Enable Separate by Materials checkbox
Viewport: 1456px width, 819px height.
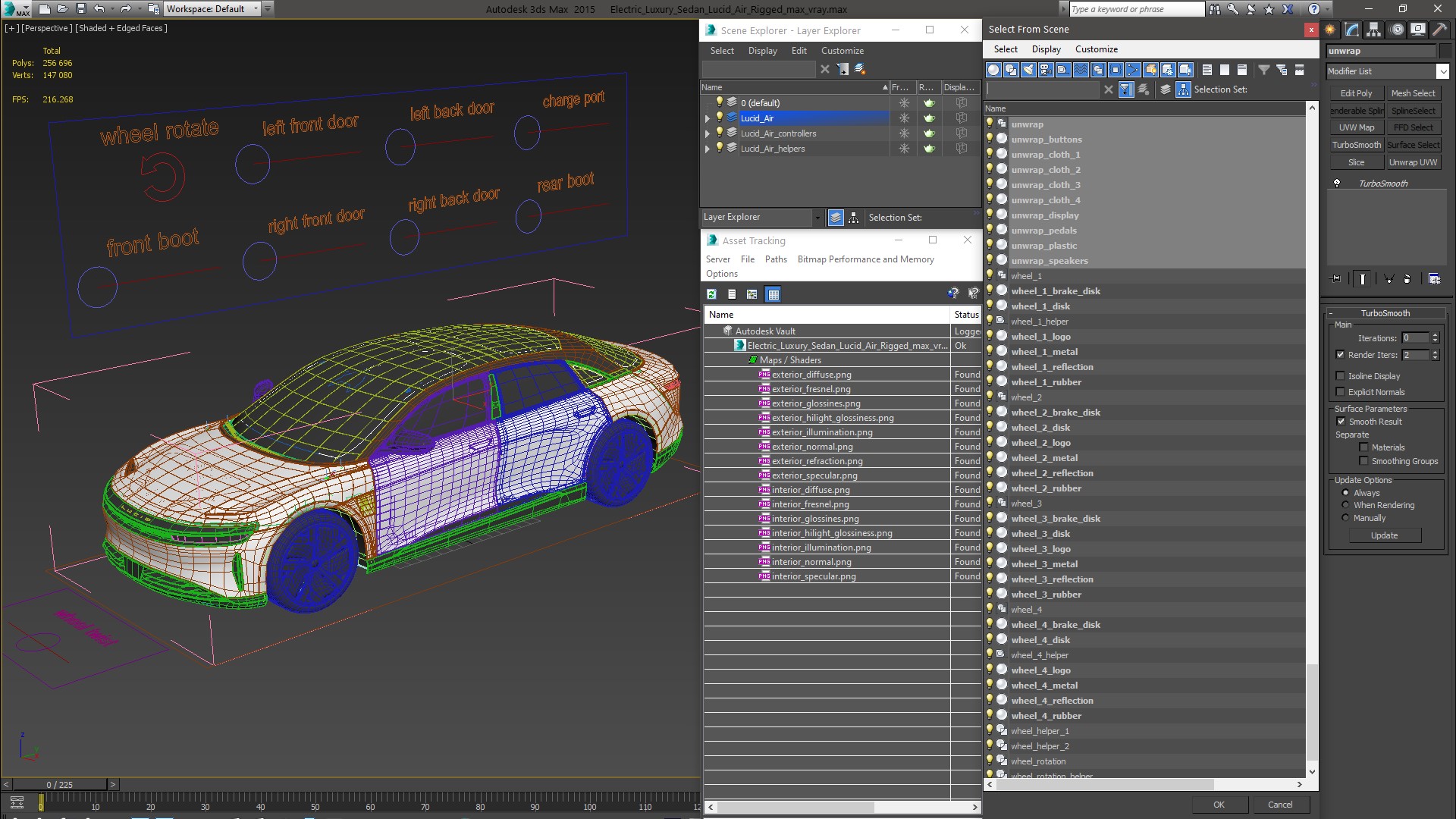click(1363, 447)
